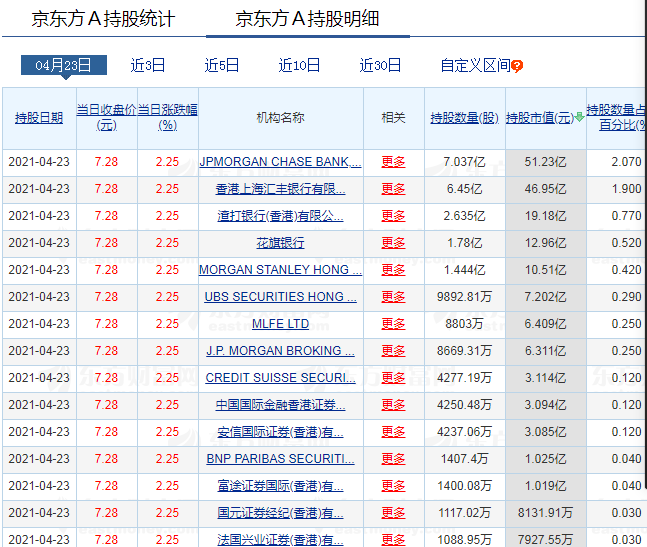Click 更多 in the 法国兴业证券 row

(x=393, y=540)
